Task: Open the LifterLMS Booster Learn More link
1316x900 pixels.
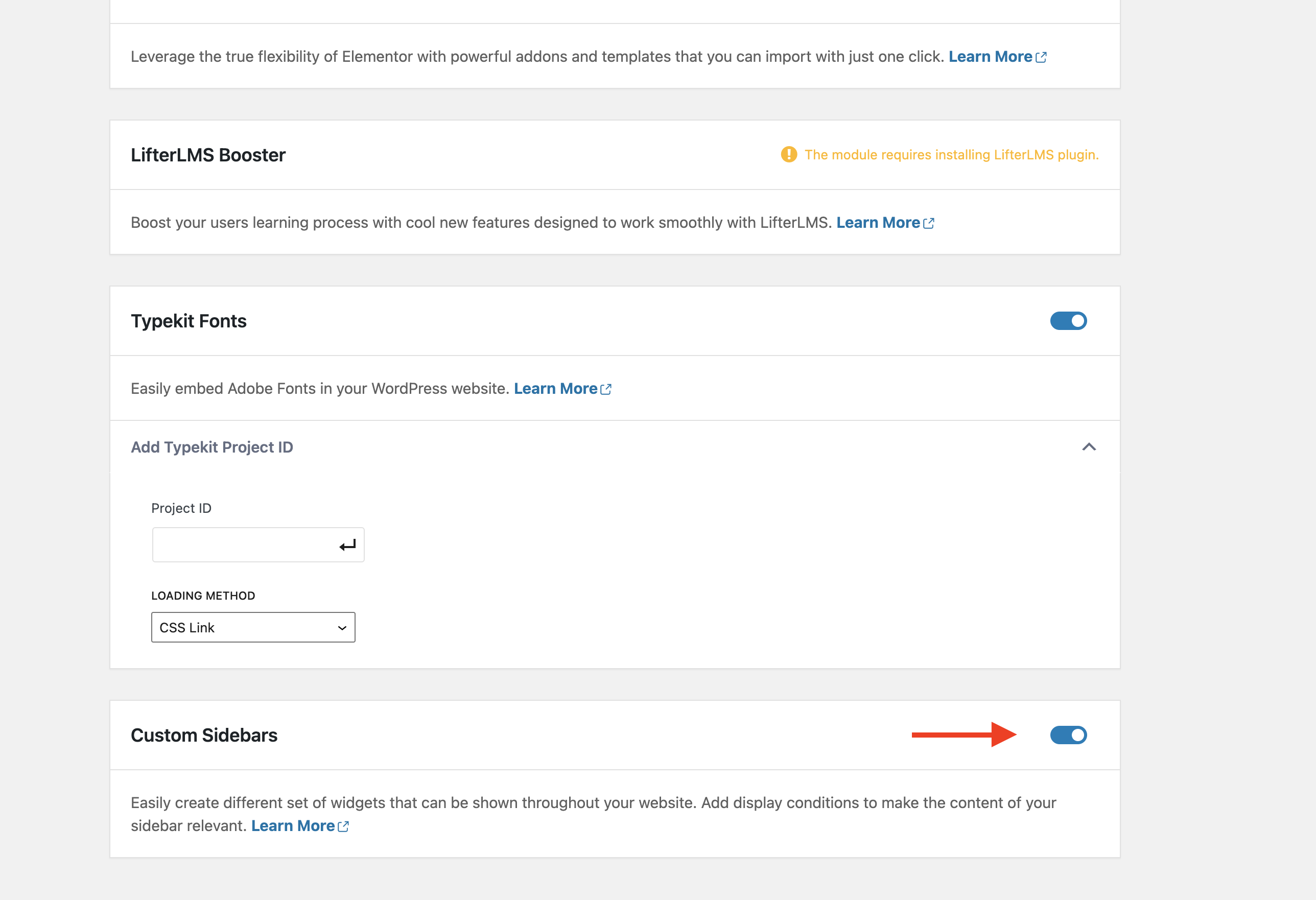Action: (x=879, y=223)
